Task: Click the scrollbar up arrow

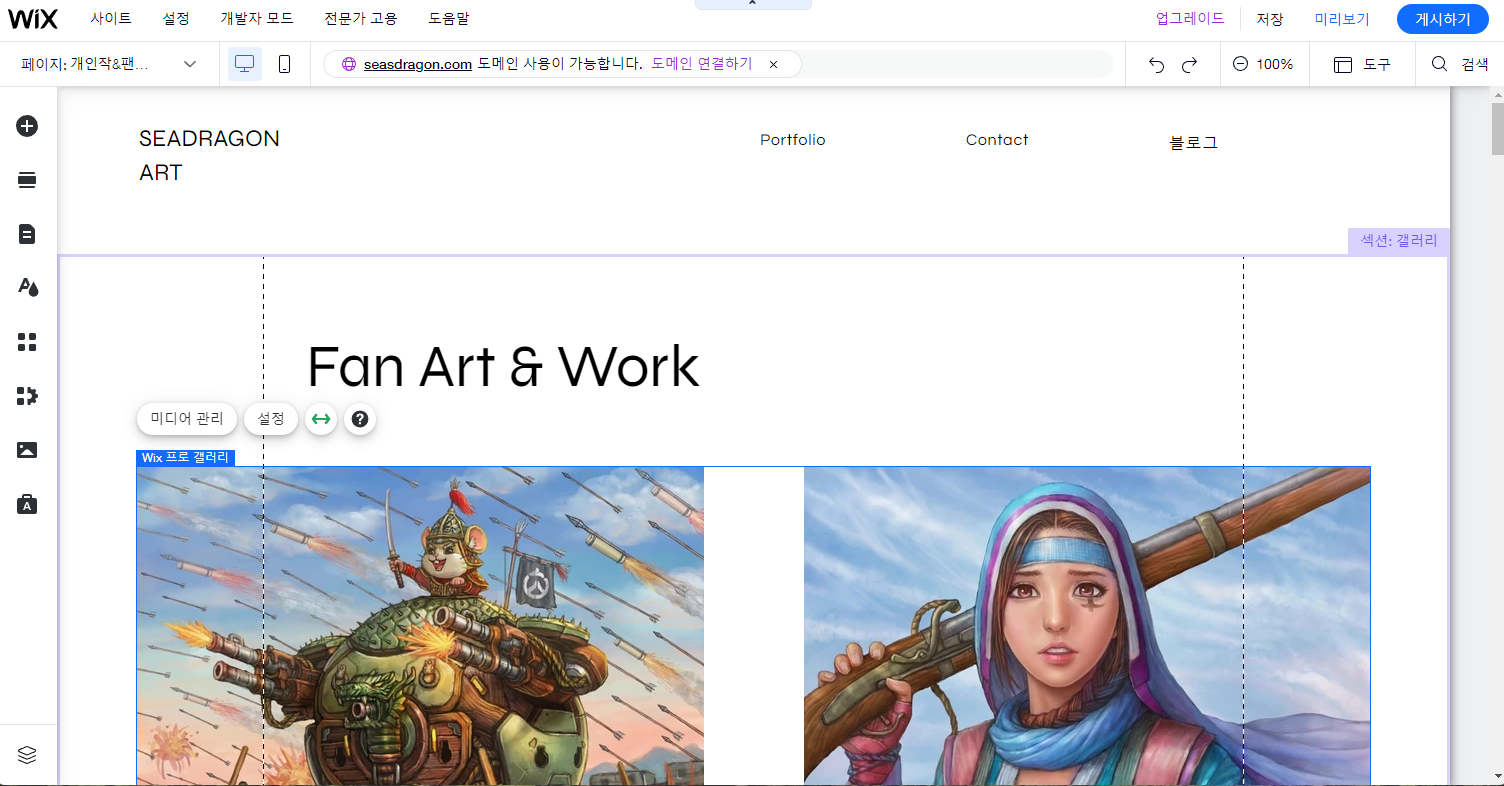Action: (x=1497, y=94)
